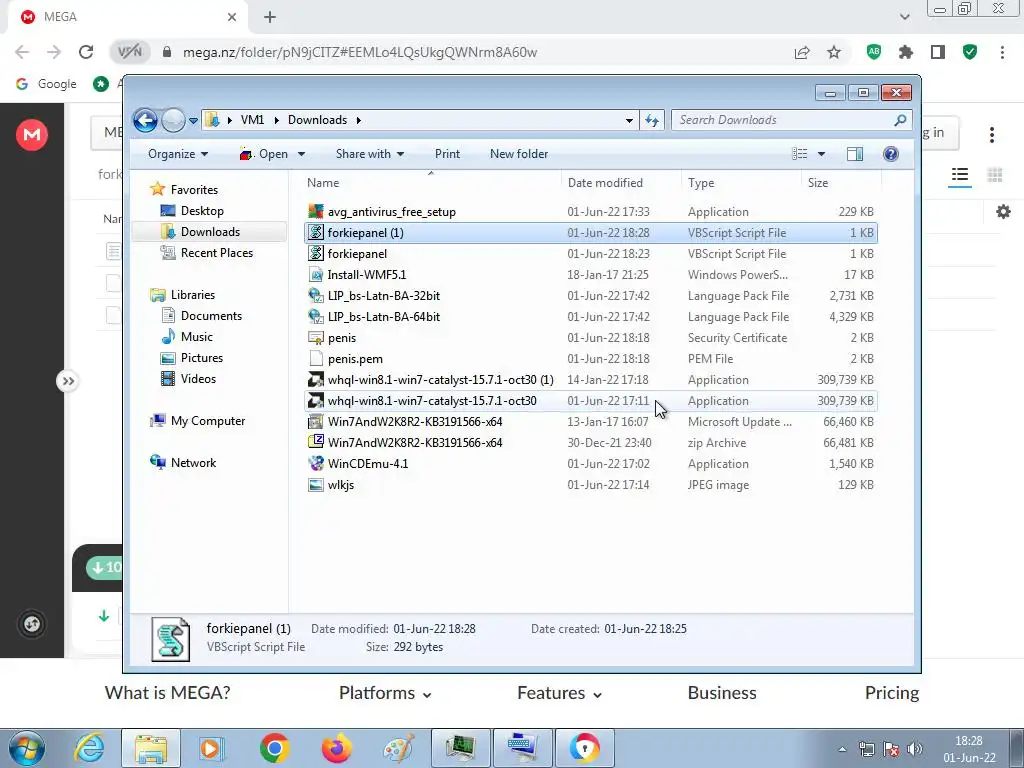Launch Firefox from the taskbar
1024x768 pixels.
tap(336, 748)
